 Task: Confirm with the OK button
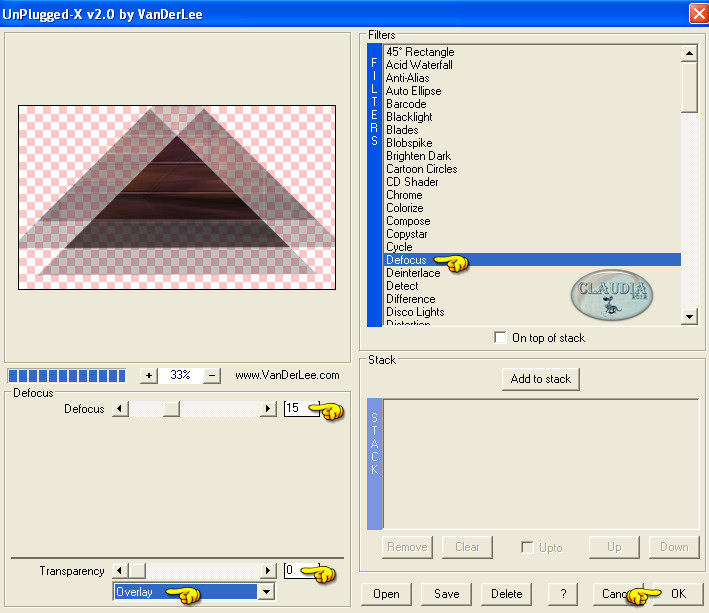point(678,594)
